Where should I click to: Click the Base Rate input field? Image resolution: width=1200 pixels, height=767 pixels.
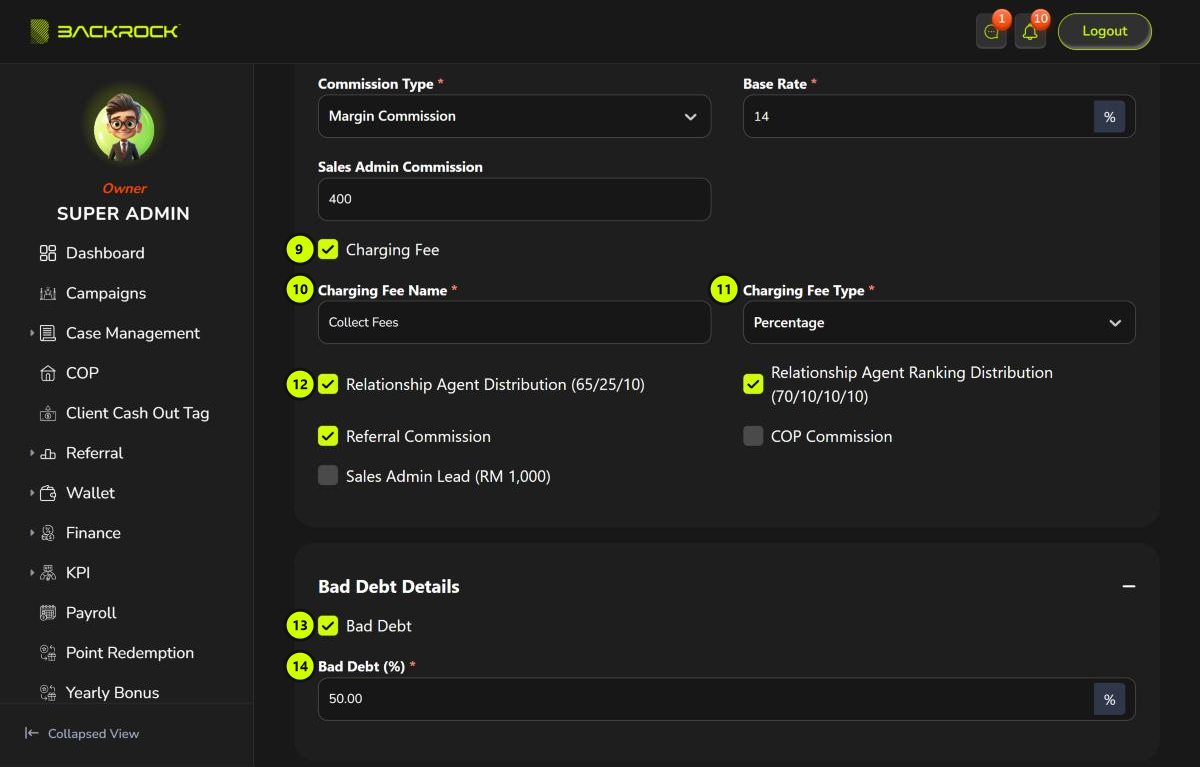click(918, 116)
